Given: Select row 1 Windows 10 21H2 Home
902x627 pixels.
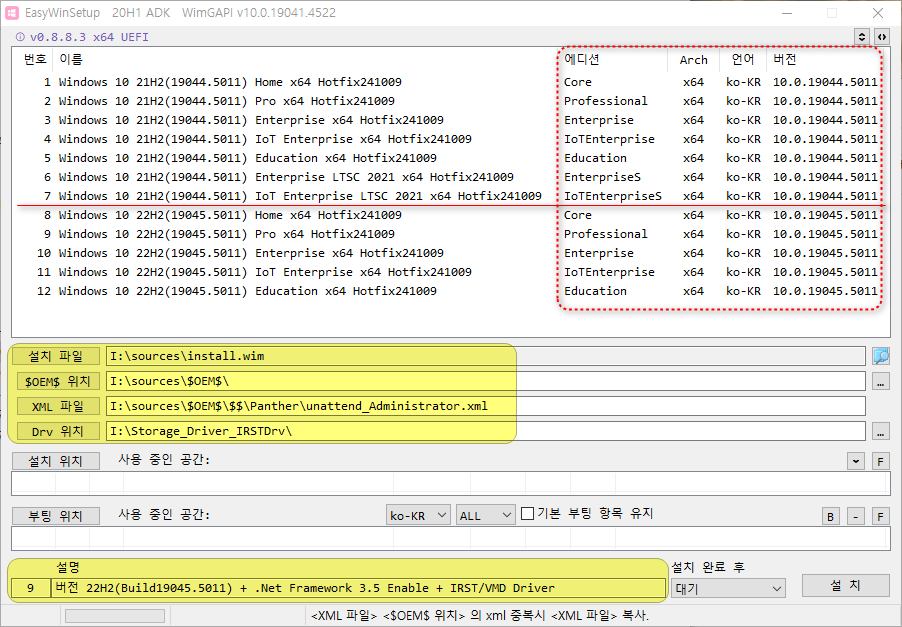Looking at the screenshot, I should (449, 82).
